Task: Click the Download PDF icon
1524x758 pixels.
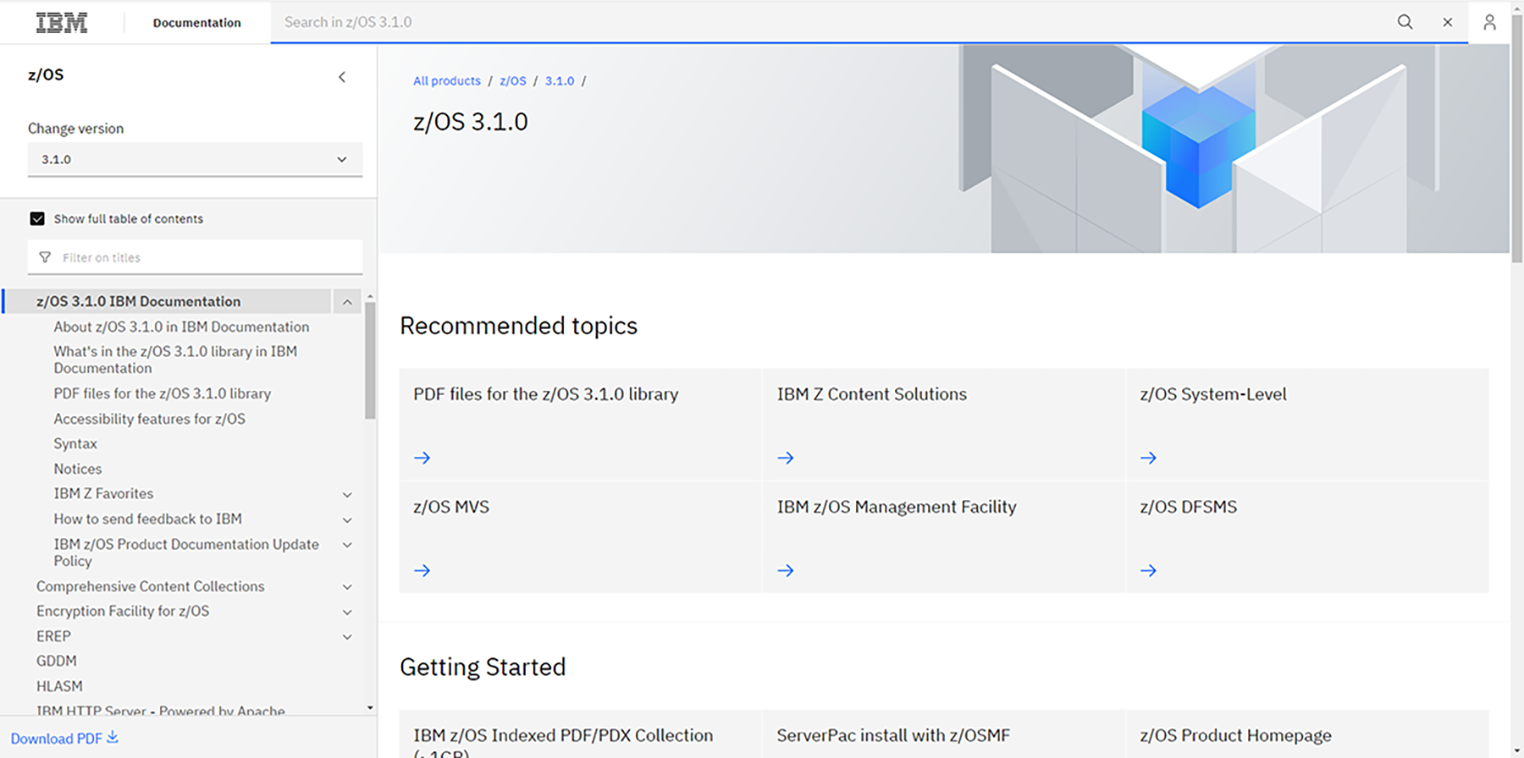Action: [112, 738]
